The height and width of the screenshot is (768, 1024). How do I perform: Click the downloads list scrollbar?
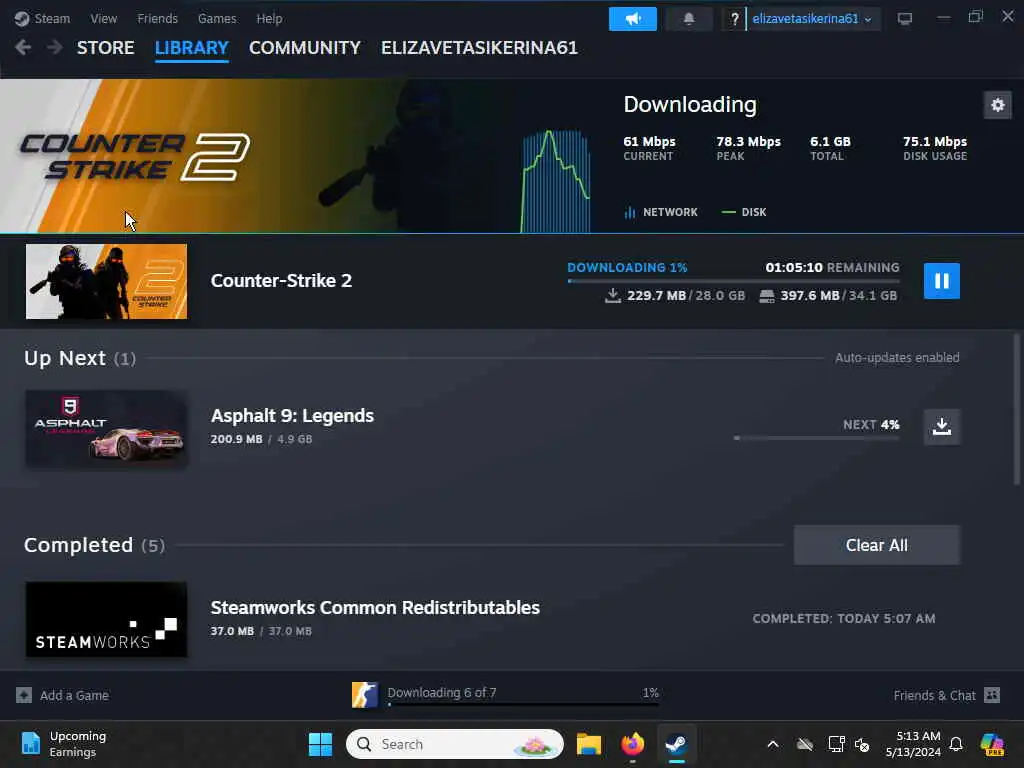click(x=1016, y=409)
